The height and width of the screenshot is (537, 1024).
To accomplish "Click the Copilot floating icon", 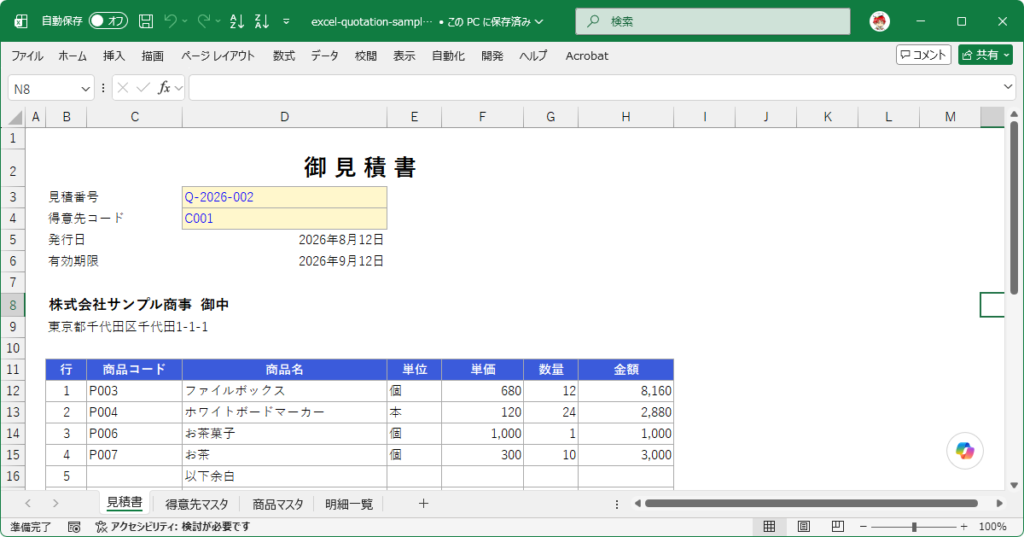I will 965,451.
